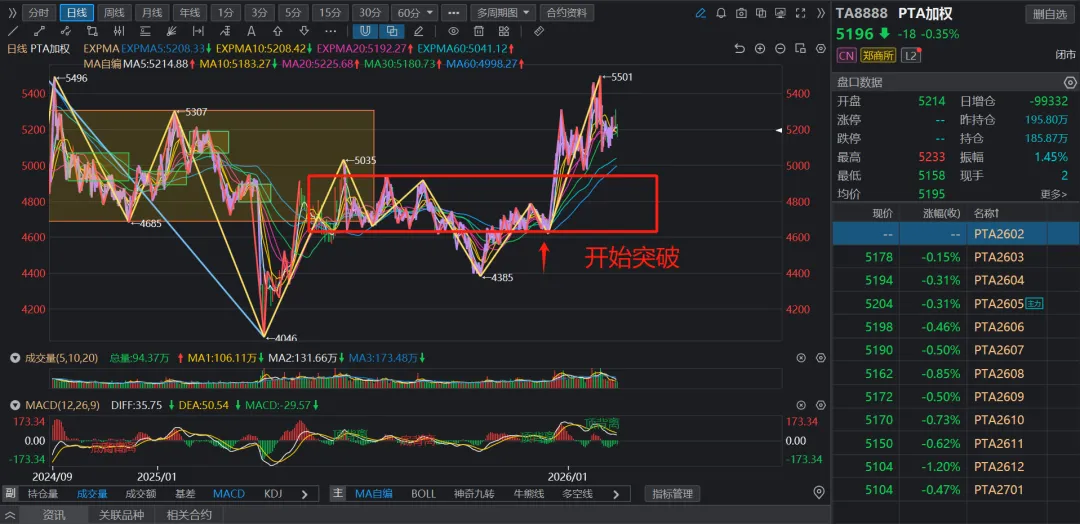Viewport: 1080px width, 524px height.
Task: Select the straight line drawing tool
Action: tap(13, 31)
